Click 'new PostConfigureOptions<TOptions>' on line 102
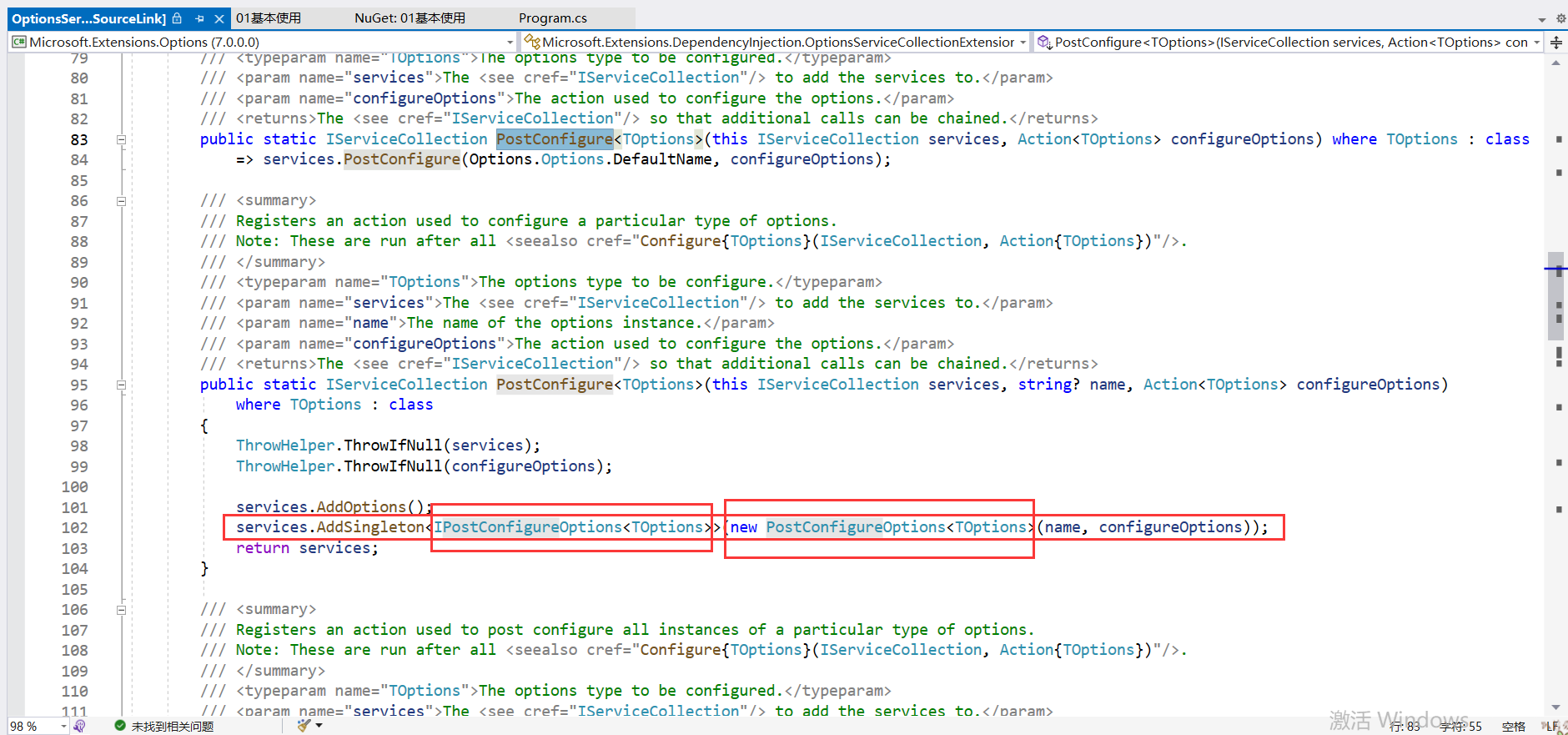1568x735 pixels. click(x=882, y=527)
